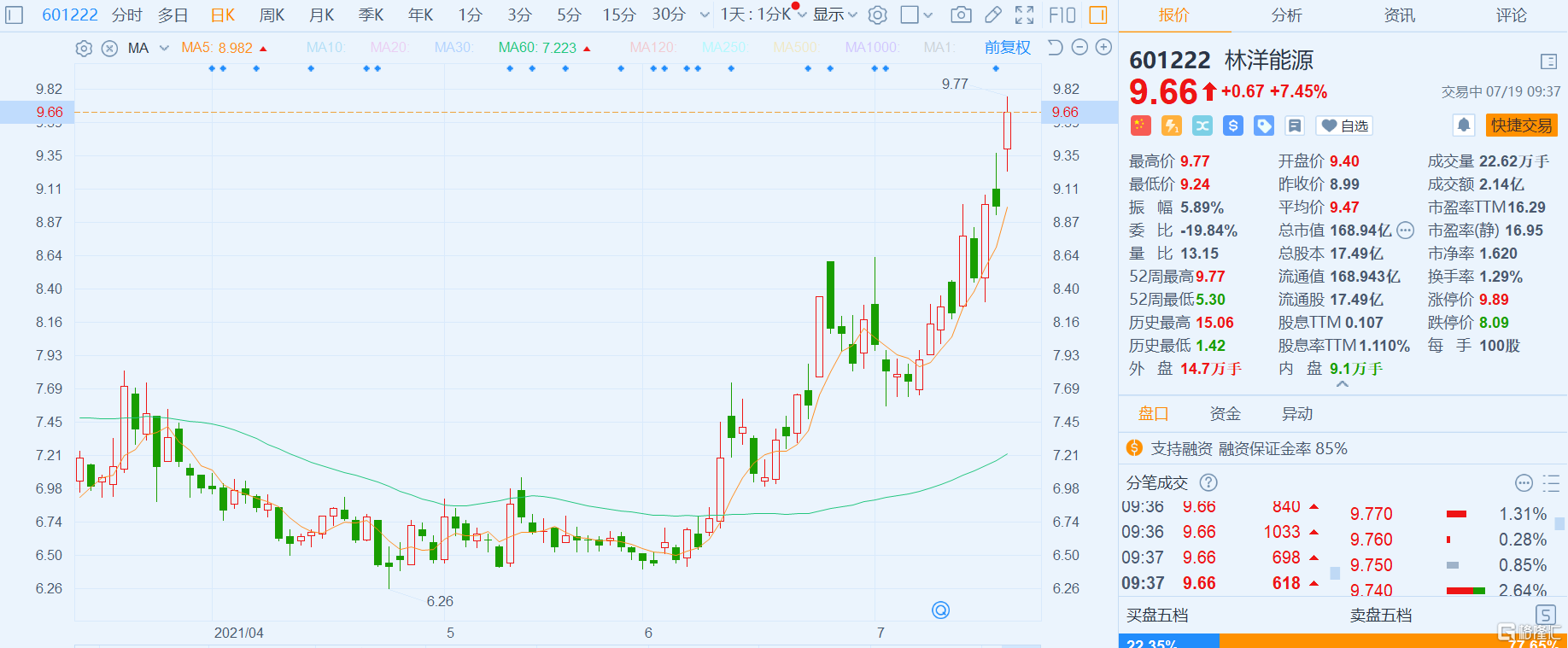Viewport: 1568px width, 648px height.
Task: Click the price alert bell icon
Action: pos(1463,126)
